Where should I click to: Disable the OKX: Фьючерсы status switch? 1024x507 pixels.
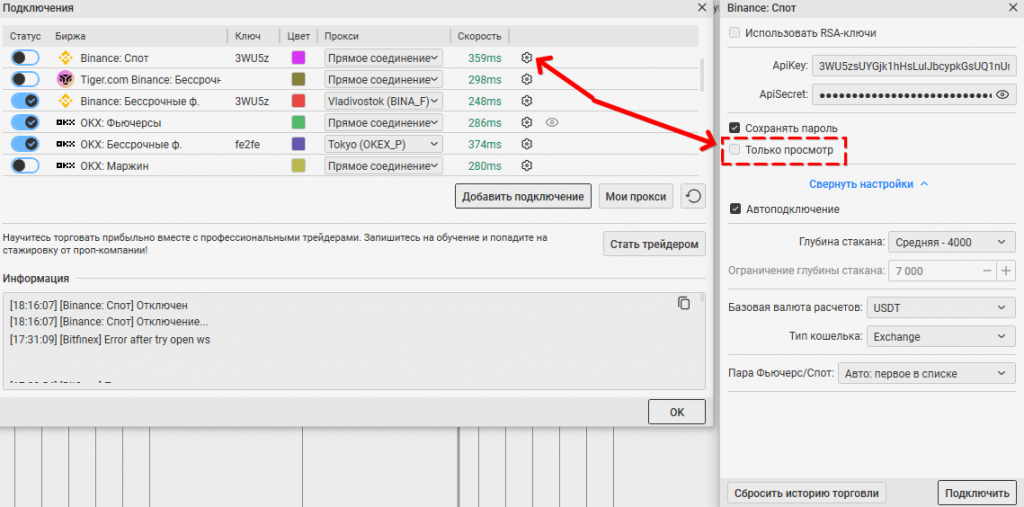(x=25, y=122)
